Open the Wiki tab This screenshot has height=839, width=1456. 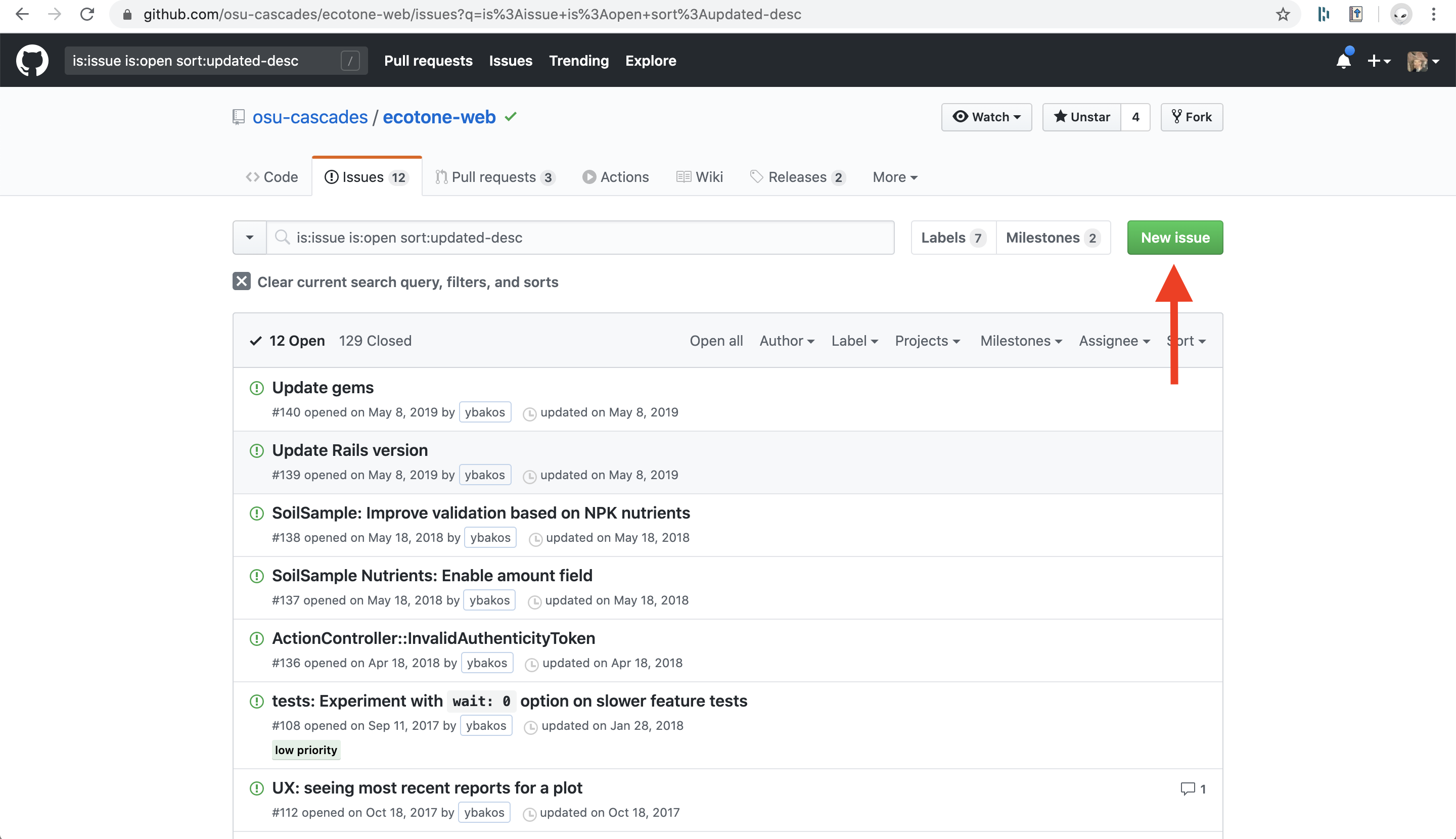tap(700, 177)
